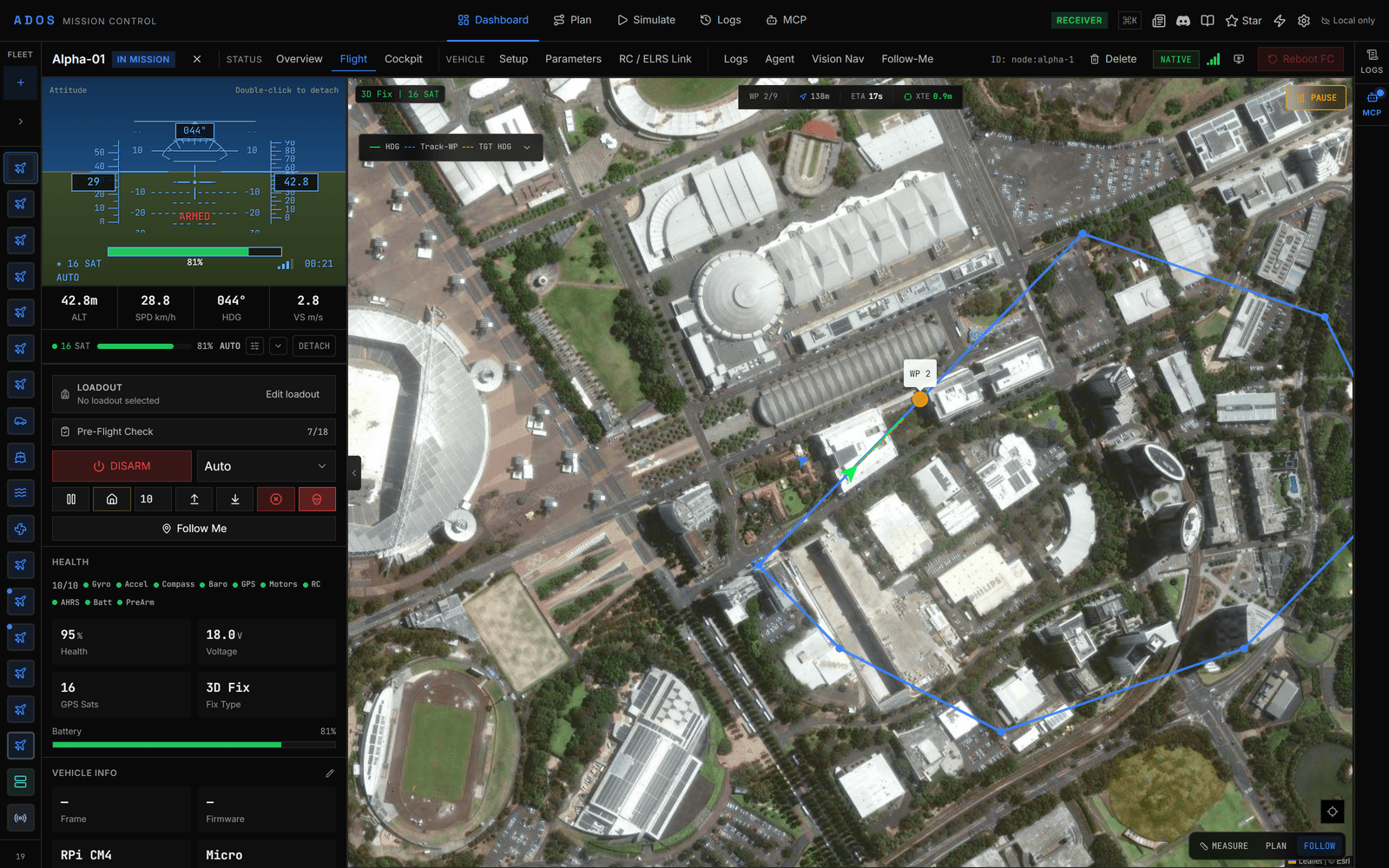Click the Battery 81% progress bar
The image size is (1389, 868).
coord(194,745)
